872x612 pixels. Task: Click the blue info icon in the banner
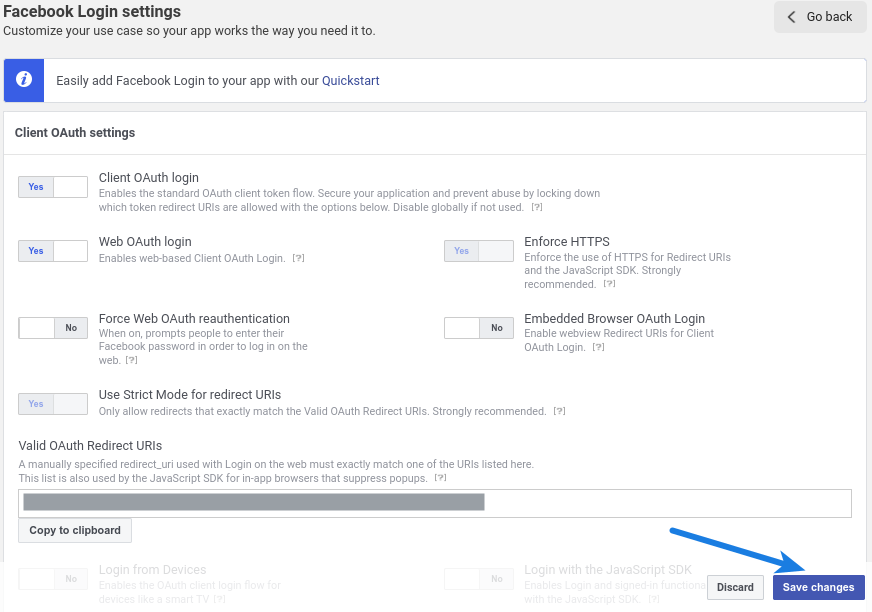[23, 80]
